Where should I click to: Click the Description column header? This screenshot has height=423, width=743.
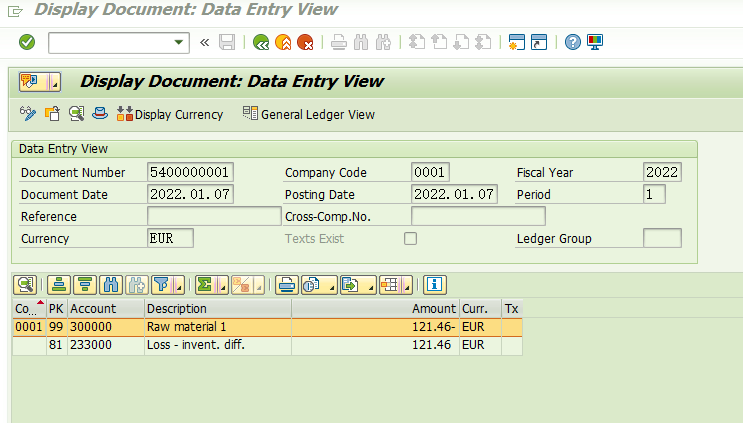click(217, 309)
